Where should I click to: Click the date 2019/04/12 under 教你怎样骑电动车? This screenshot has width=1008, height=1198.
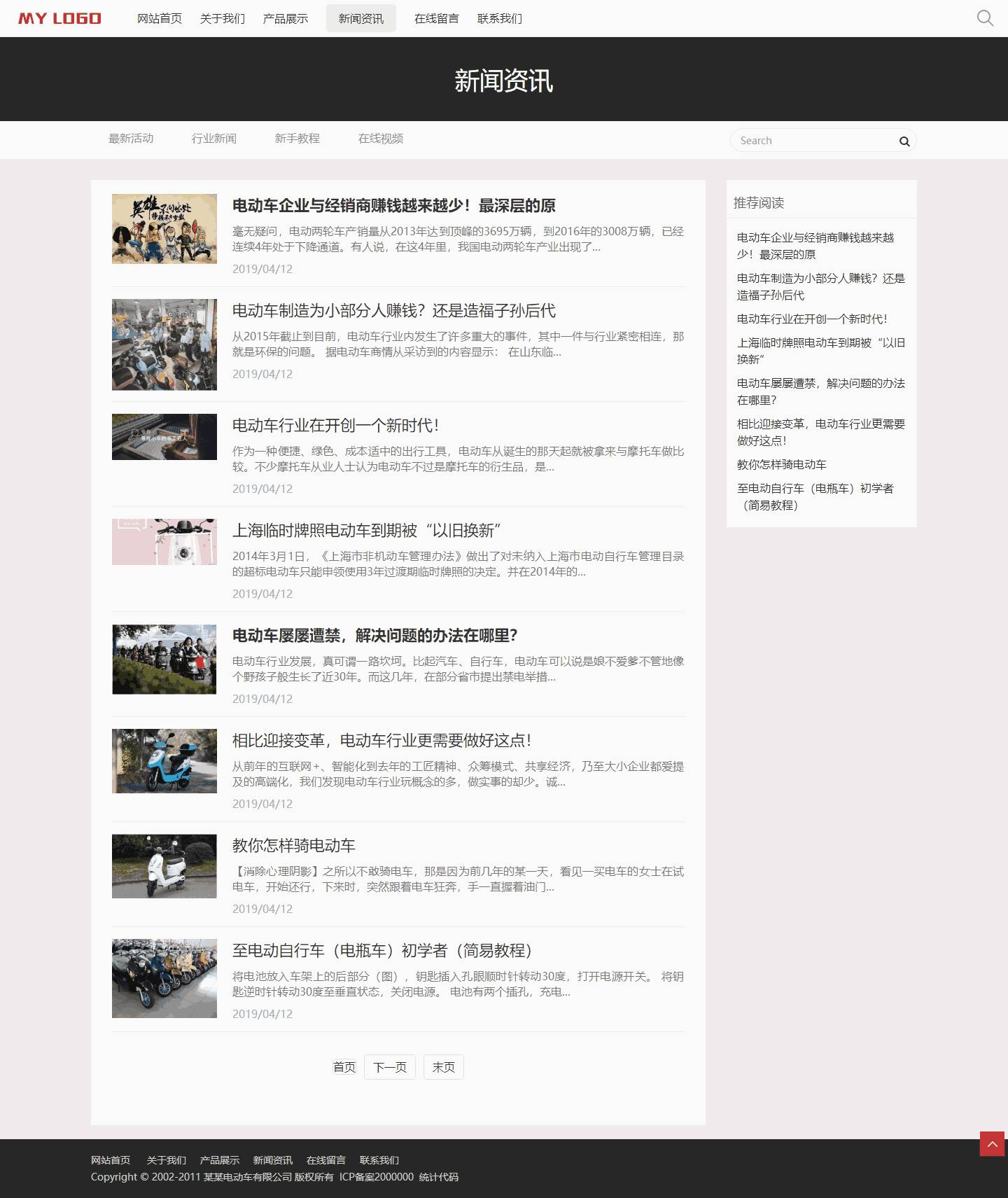coord(262,909)
